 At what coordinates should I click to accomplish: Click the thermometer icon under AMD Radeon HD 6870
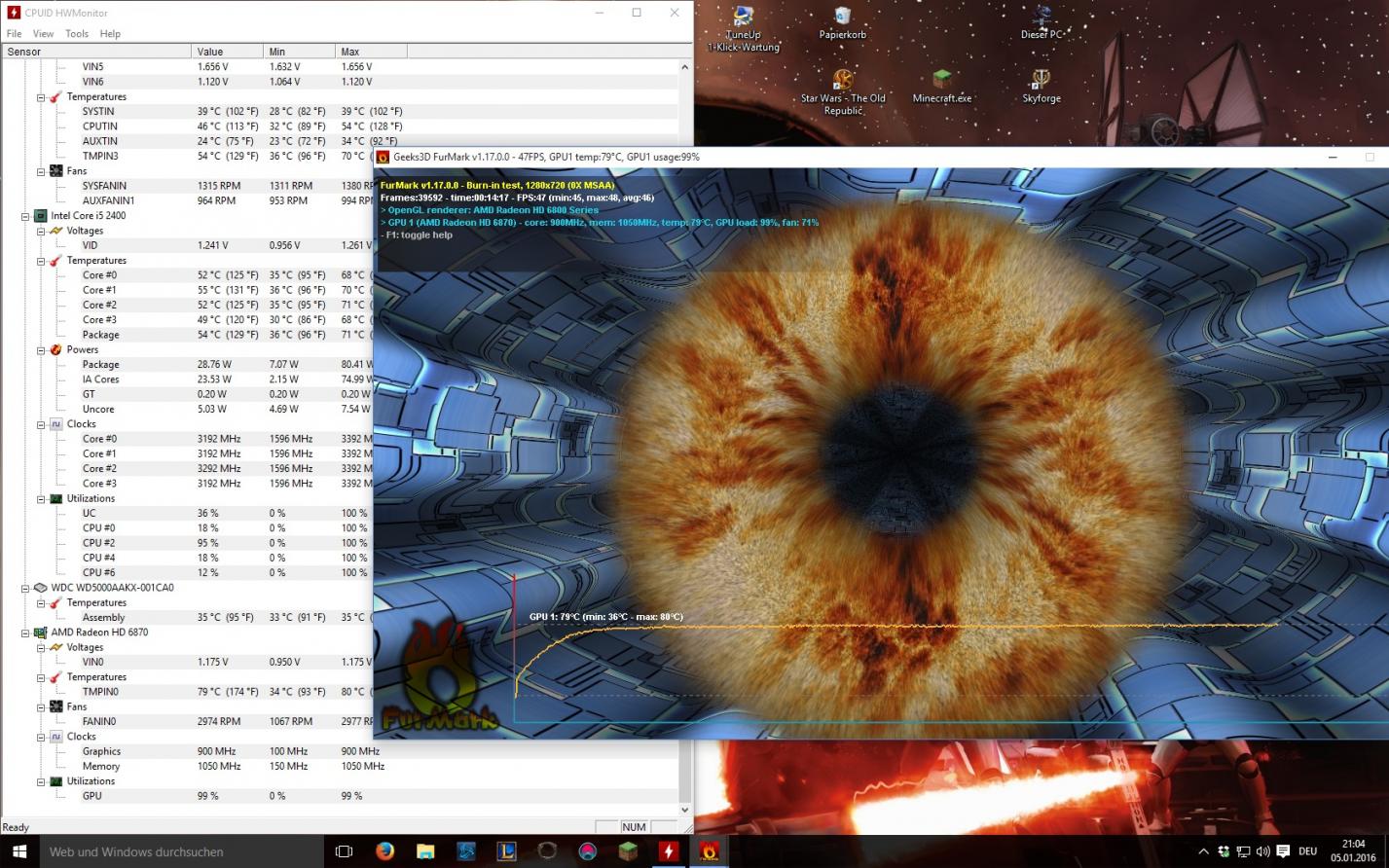(x=56, y=677)
